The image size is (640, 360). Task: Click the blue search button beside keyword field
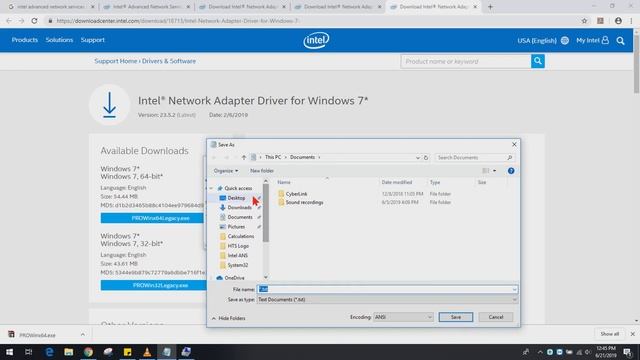538,61
